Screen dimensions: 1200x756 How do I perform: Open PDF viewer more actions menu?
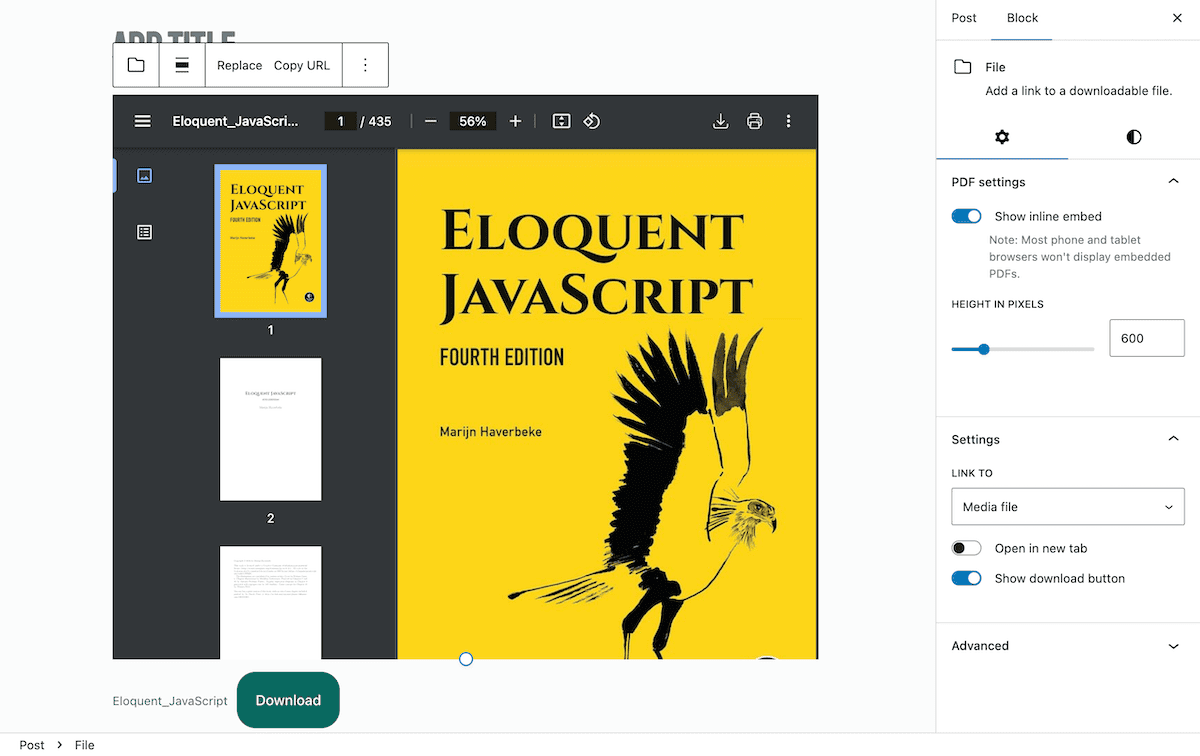[788, 121]
